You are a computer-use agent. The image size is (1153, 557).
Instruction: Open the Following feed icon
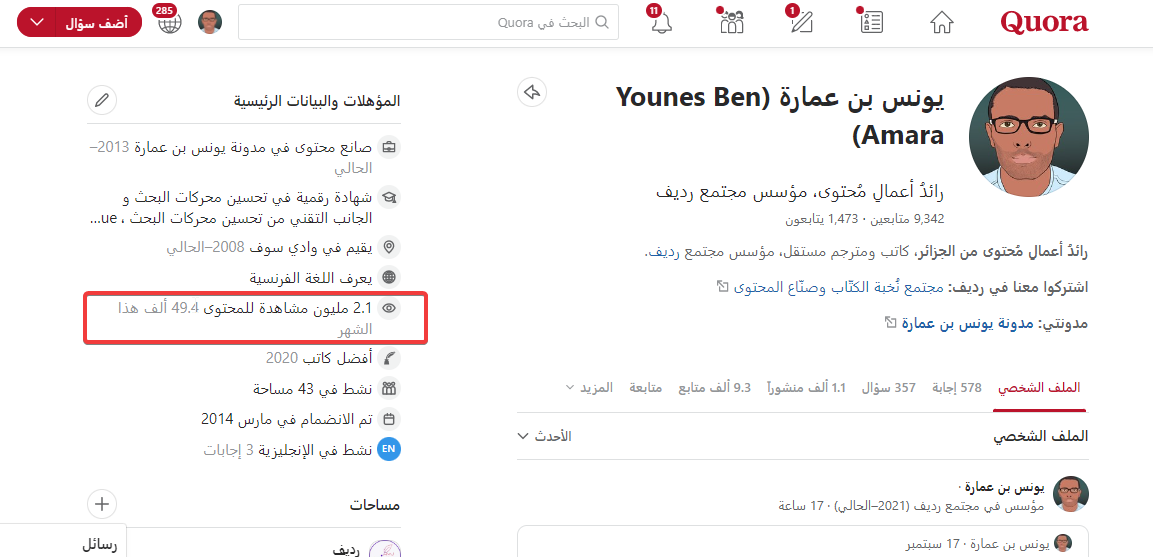coord(871,23)
